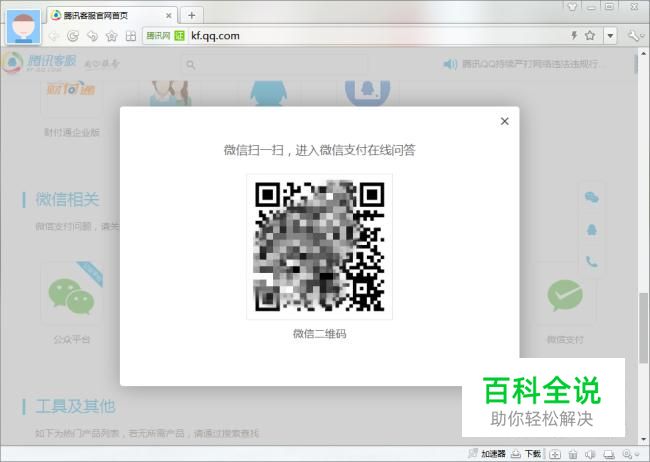This screenshot has width=650, height=462.
Task: Reload the page with the refresh icon
Action: [73, 36]
